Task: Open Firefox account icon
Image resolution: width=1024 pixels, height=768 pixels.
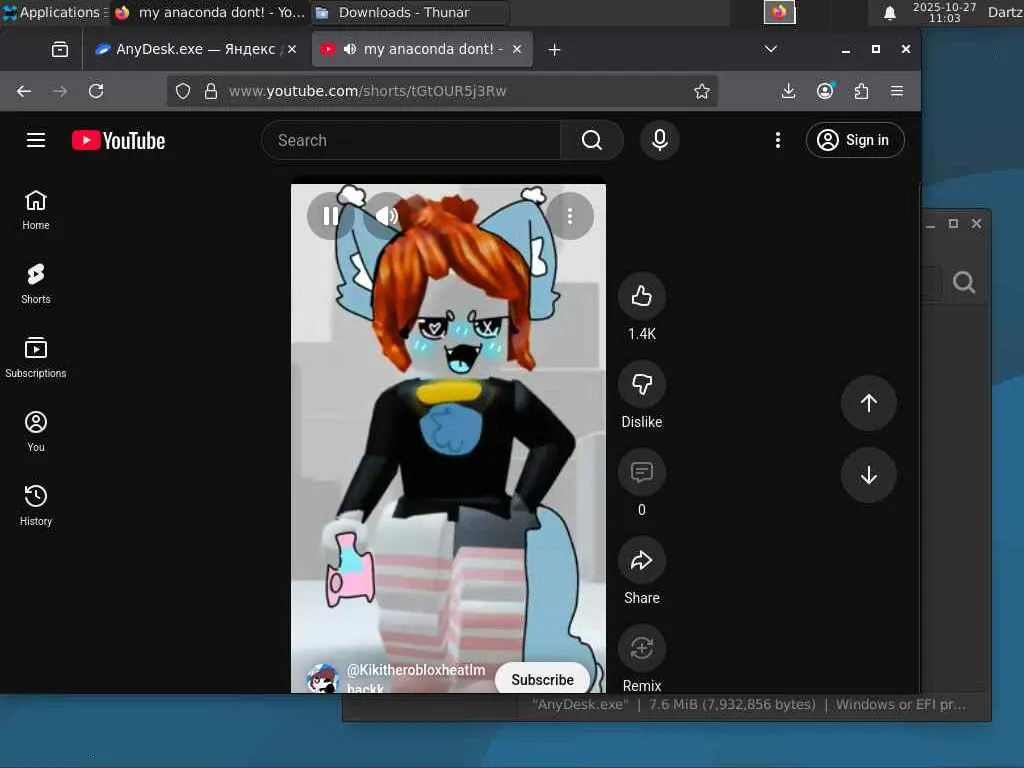Action: 825,91
